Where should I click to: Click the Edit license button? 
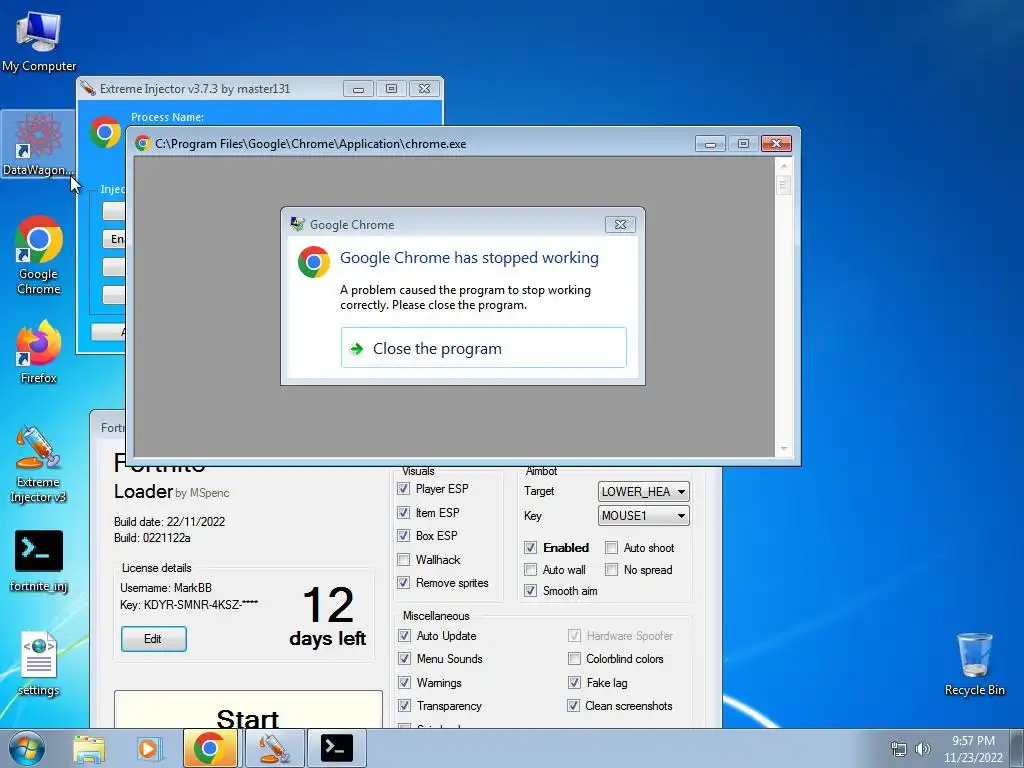pyautogui.click(x=153, y=639)
